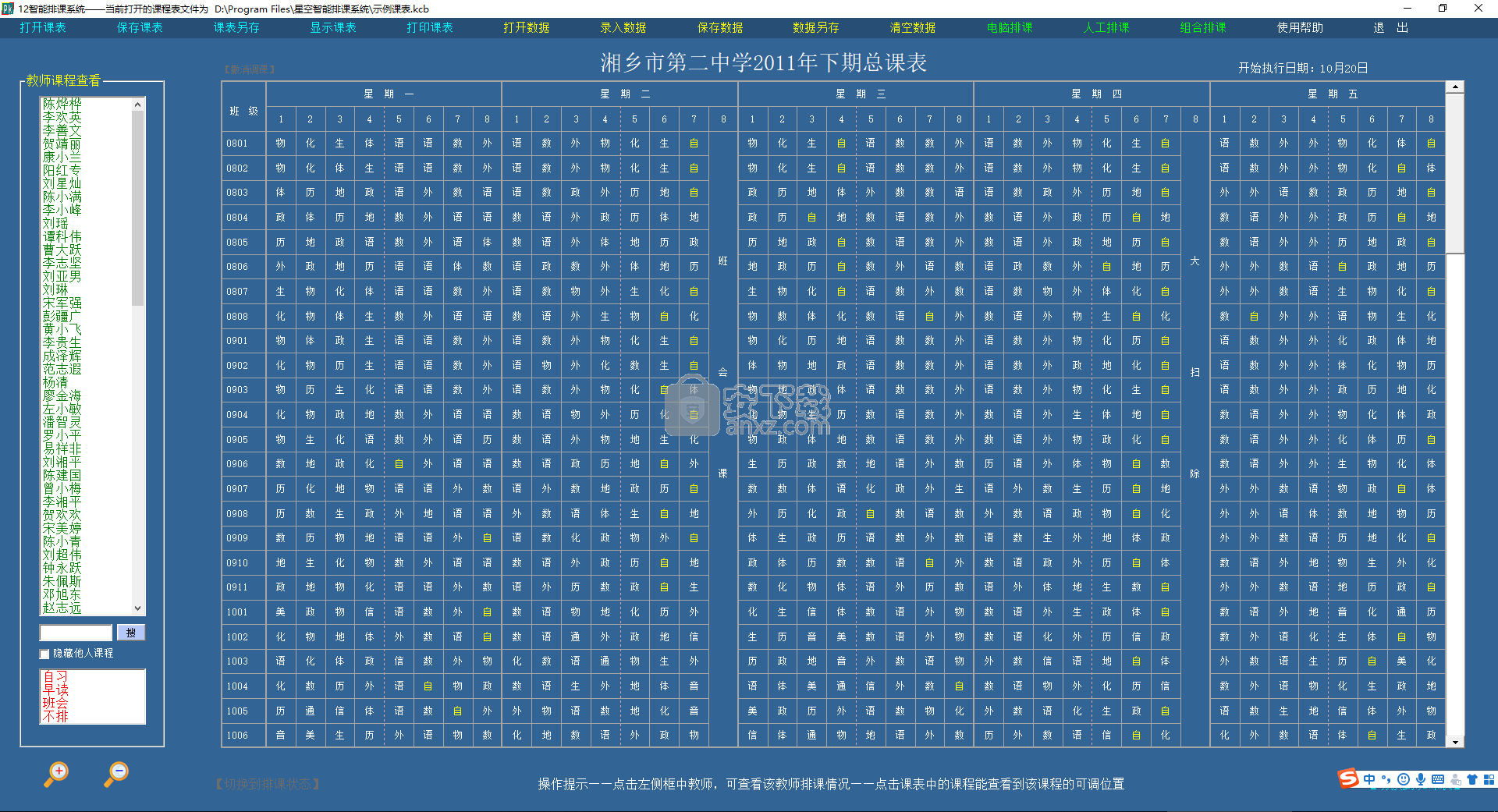Click the 开始执行日期 10月20日 label
The image size is (1498, 812).
(x=1303, y=68)
